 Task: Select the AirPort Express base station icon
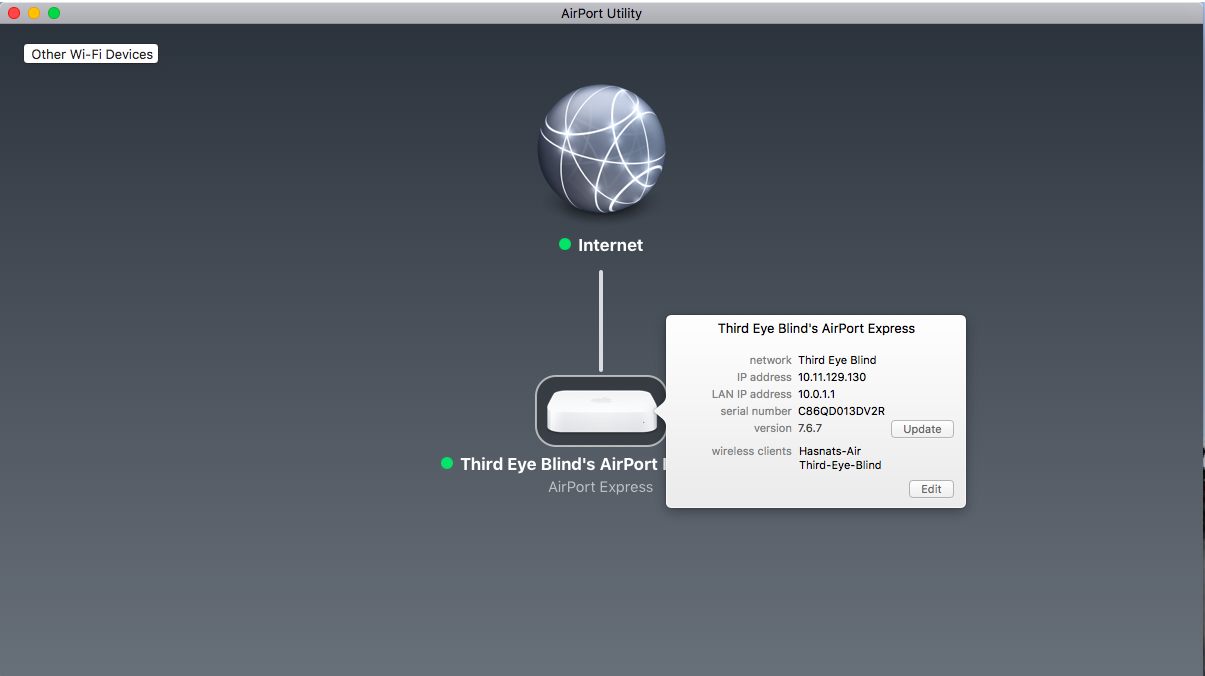(601, 411)
